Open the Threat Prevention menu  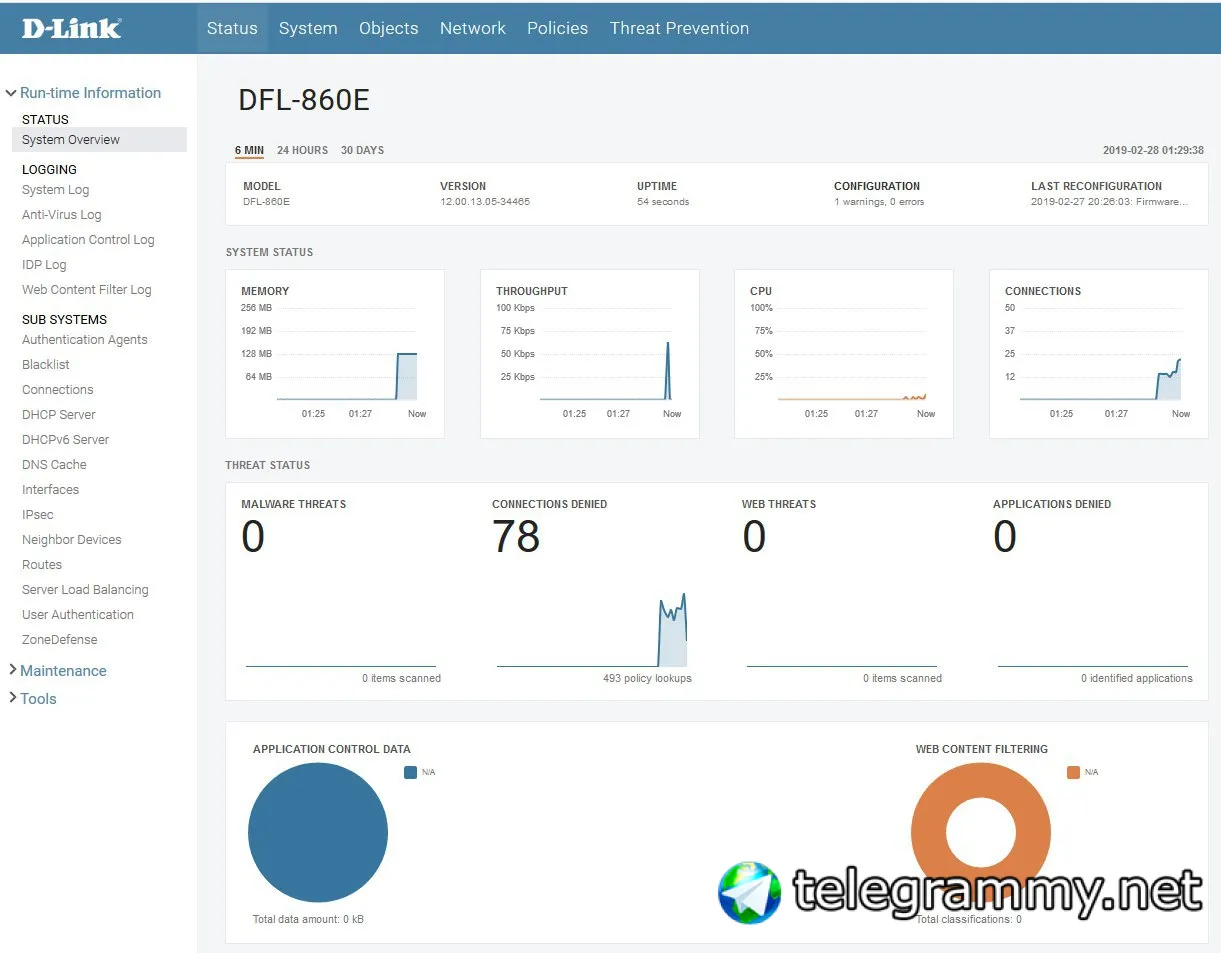679,28
